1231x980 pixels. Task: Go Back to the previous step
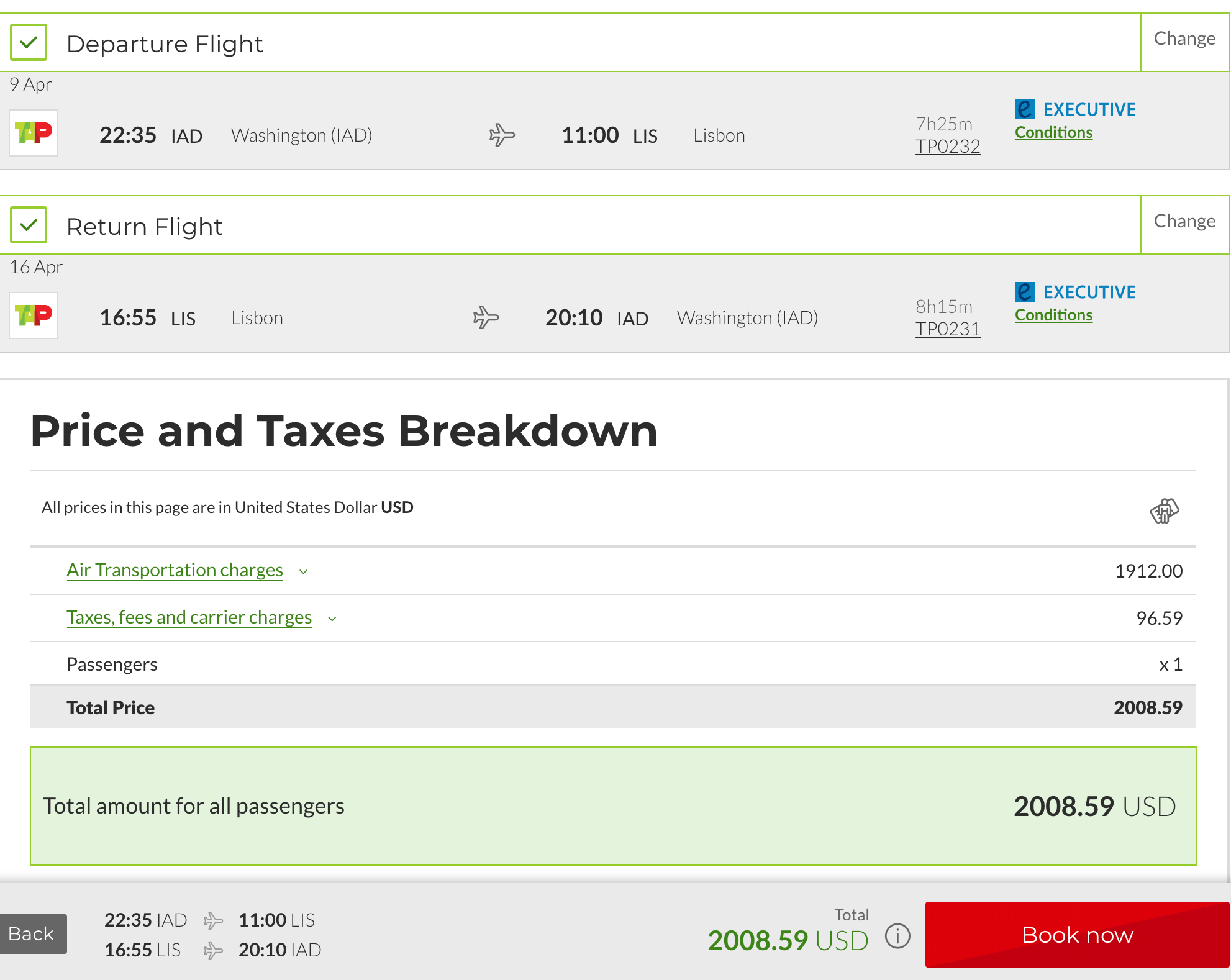pyautogui.click(x=32, y=933)
